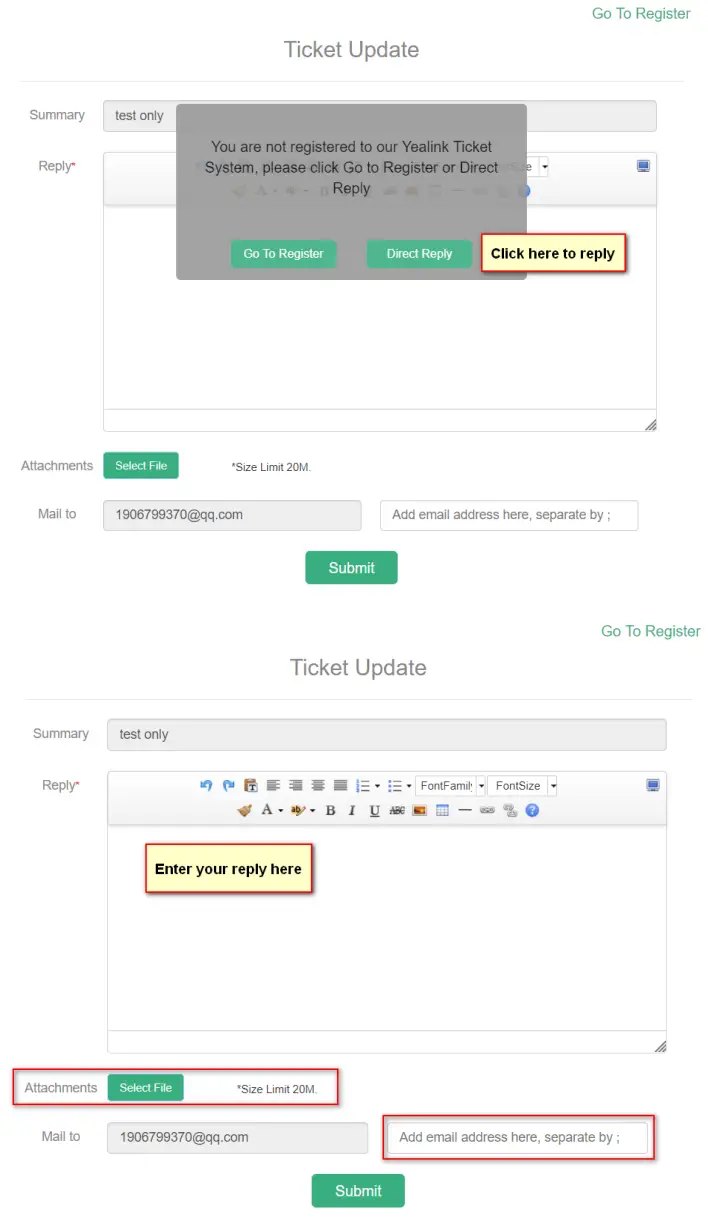Click '*Size Limit 20M.' text in lower form
The height and width of the screenshot is (1222, 708).
[x=277, y=1089]
